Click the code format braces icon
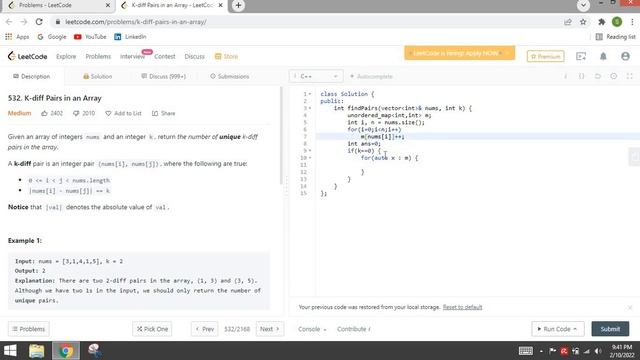The image size is (640, 360). [581, 76]
